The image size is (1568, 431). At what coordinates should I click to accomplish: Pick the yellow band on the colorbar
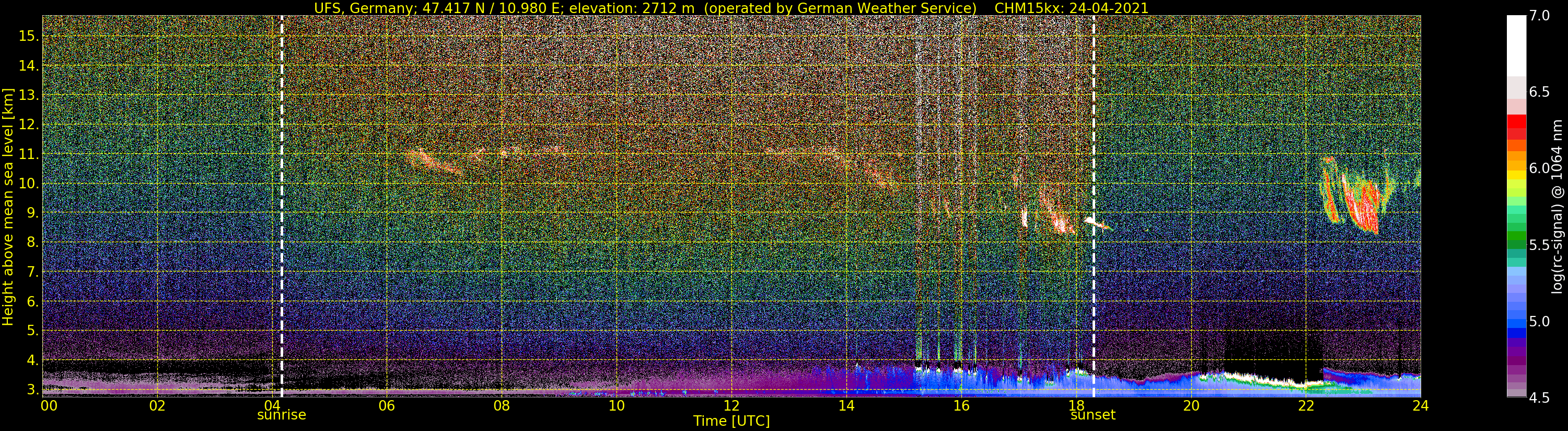click(x=1516, y=175)
